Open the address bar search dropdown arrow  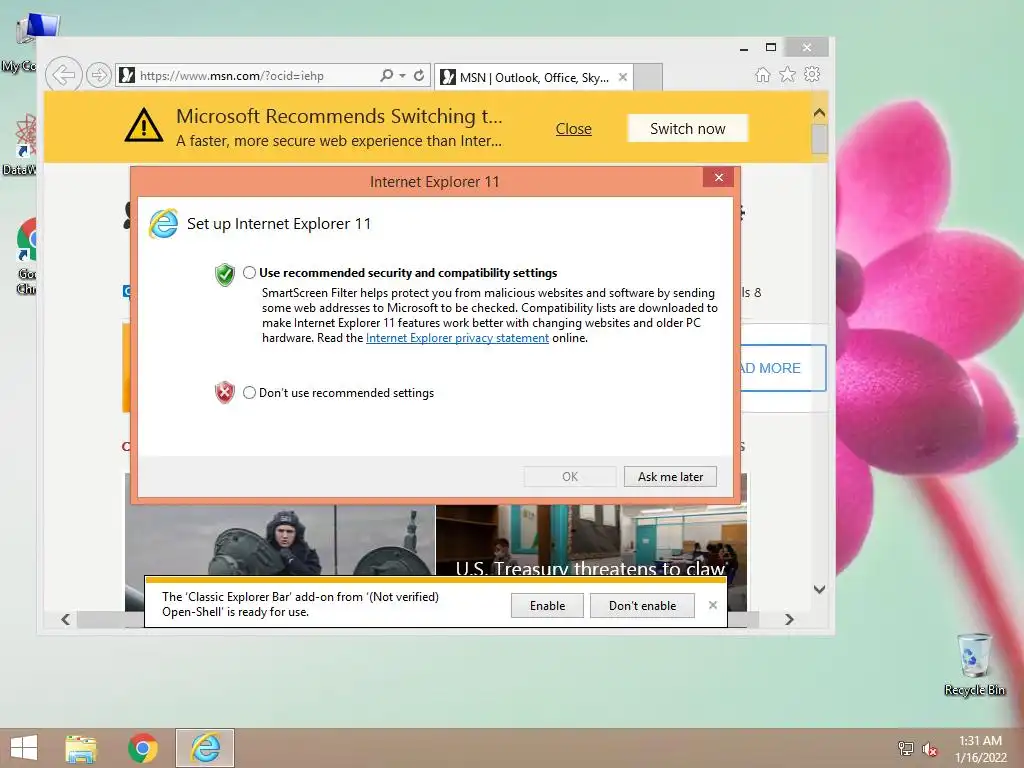402,76
